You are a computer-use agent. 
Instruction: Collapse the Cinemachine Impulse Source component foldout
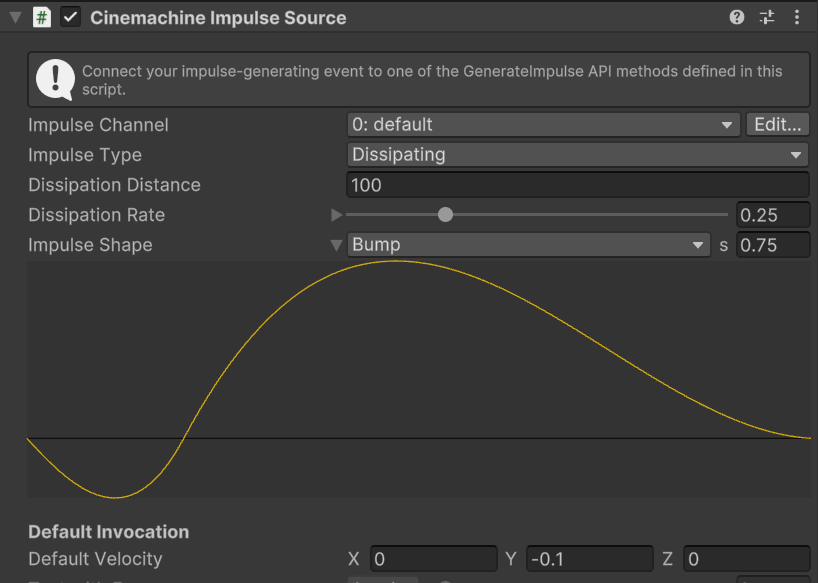coord(15,18)
